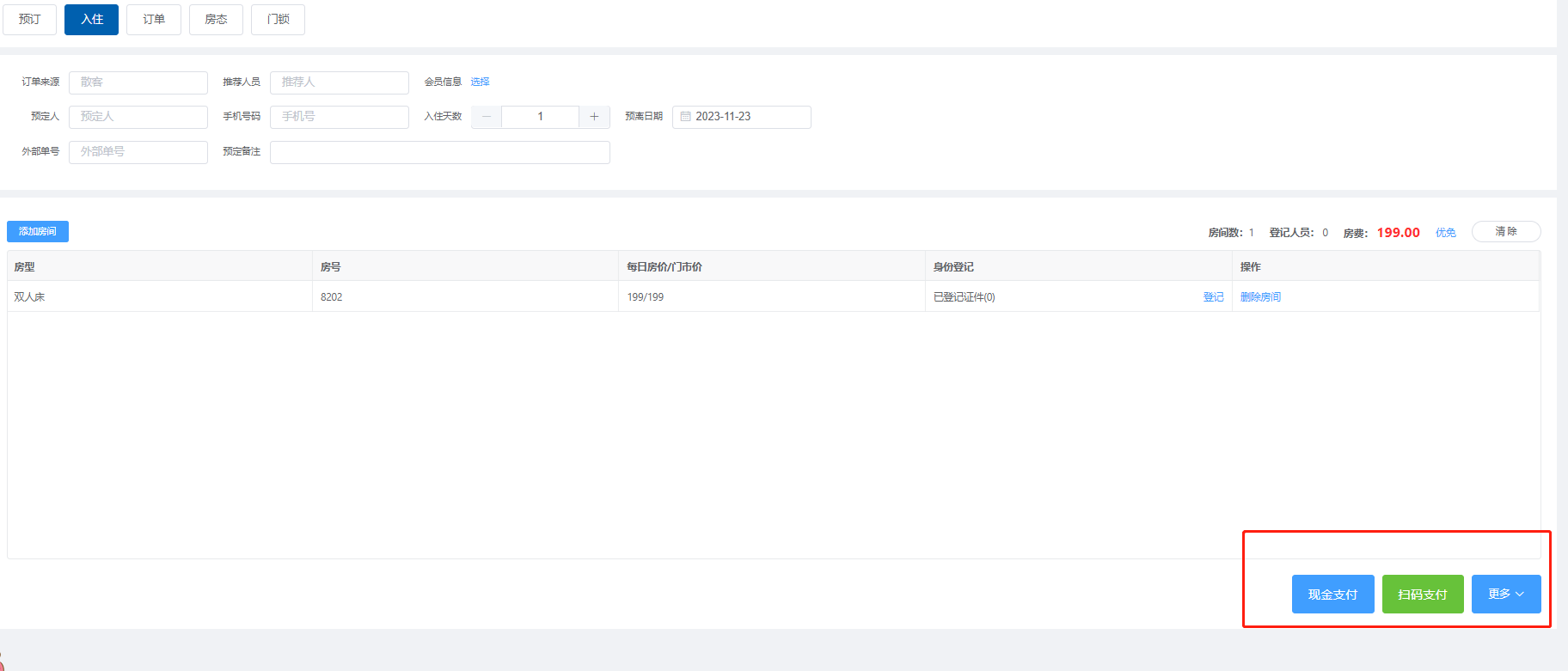Click 登记 link for room 8202
The width and height of the screenshot is (1568, 671).
pyautogui.click(x=1213, y=297)
